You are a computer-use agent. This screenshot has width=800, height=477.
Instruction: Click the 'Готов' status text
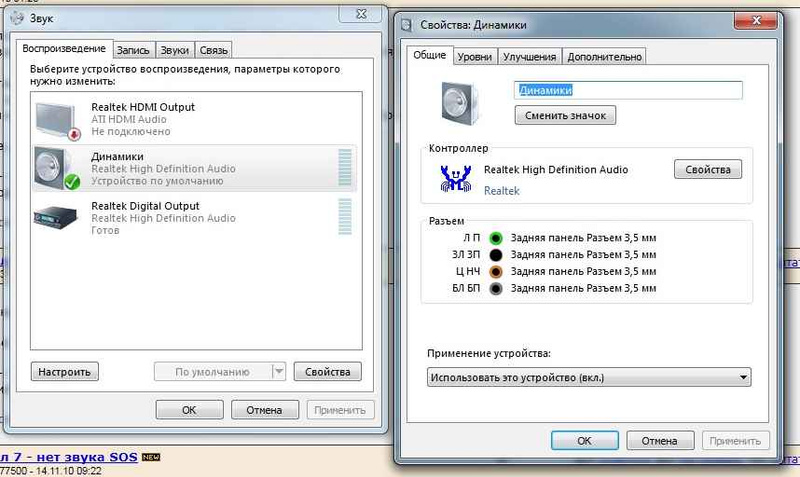click(105, 230)
